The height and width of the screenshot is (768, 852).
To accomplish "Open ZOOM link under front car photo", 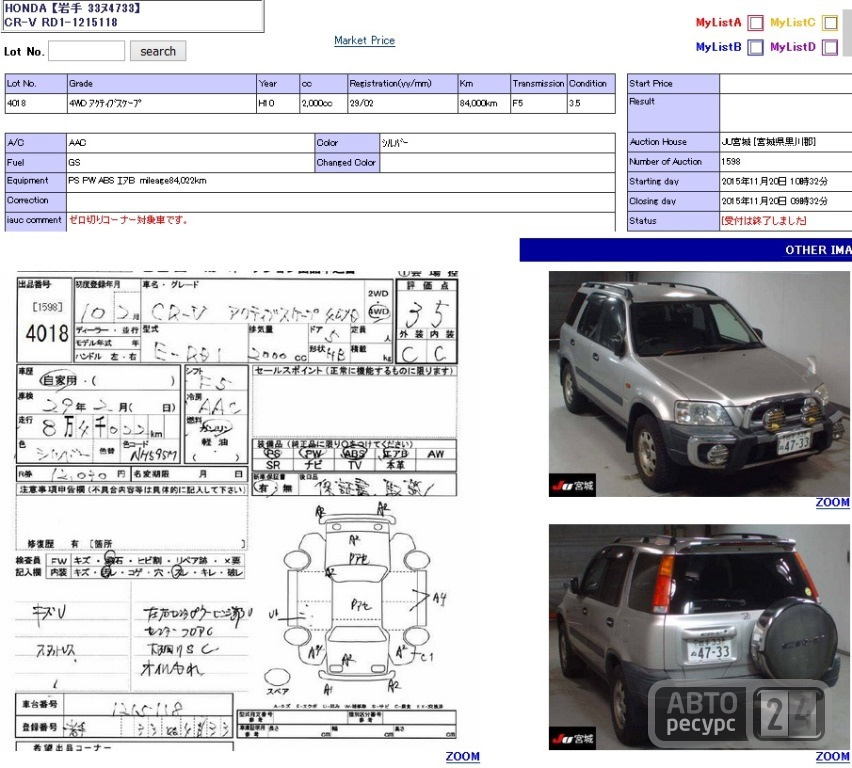I will click(x=832, y=502).
